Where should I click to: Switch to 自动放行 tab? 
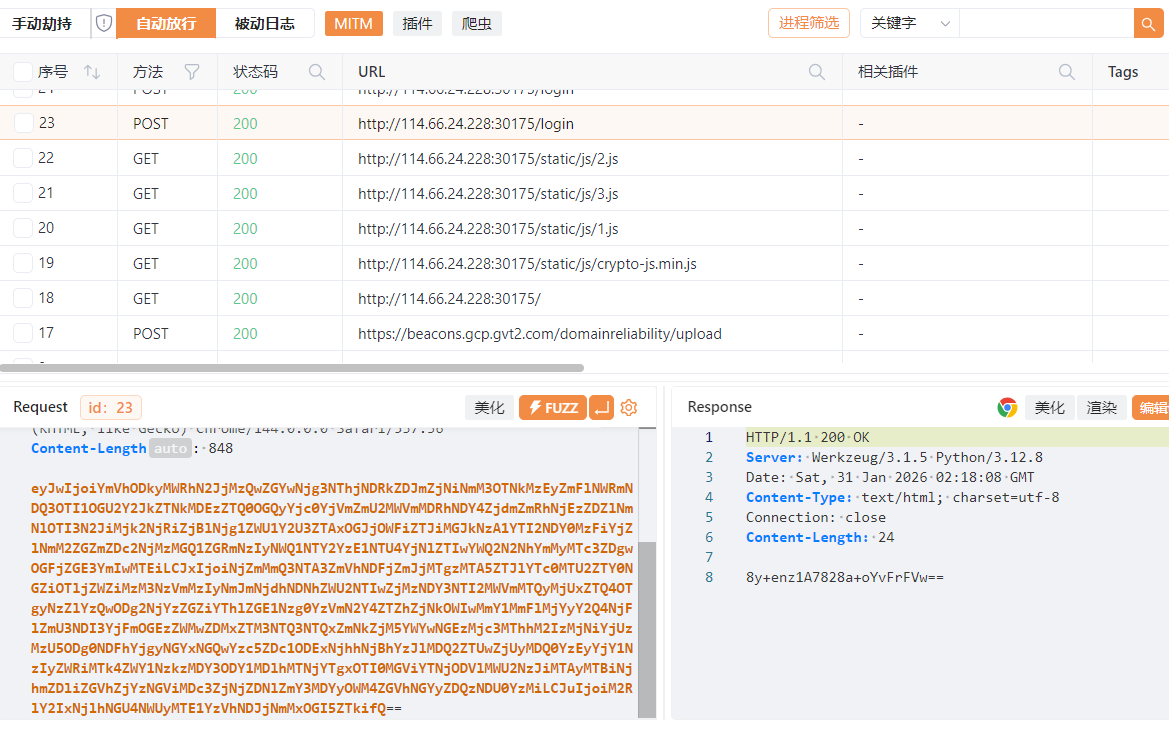pos(166,23)
